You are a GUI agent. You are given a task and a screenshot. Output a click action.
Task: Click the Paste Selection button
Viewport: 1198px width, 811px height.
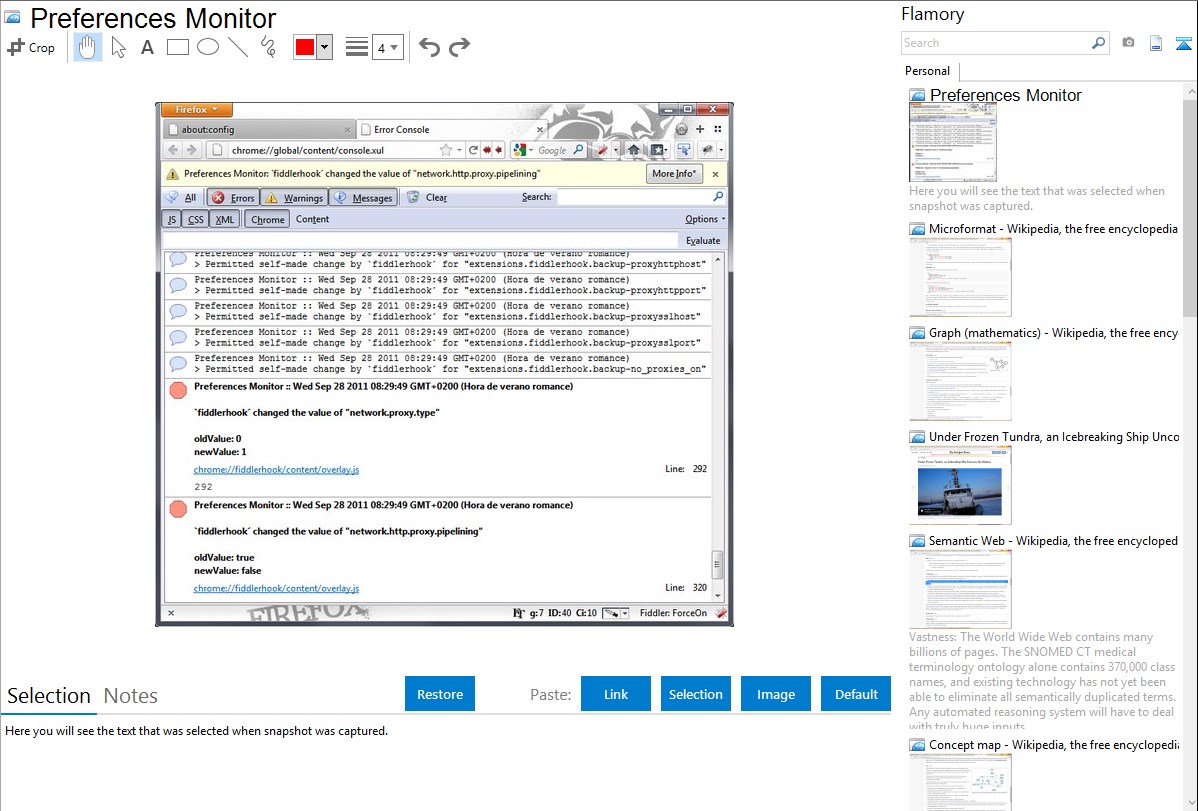695,694
